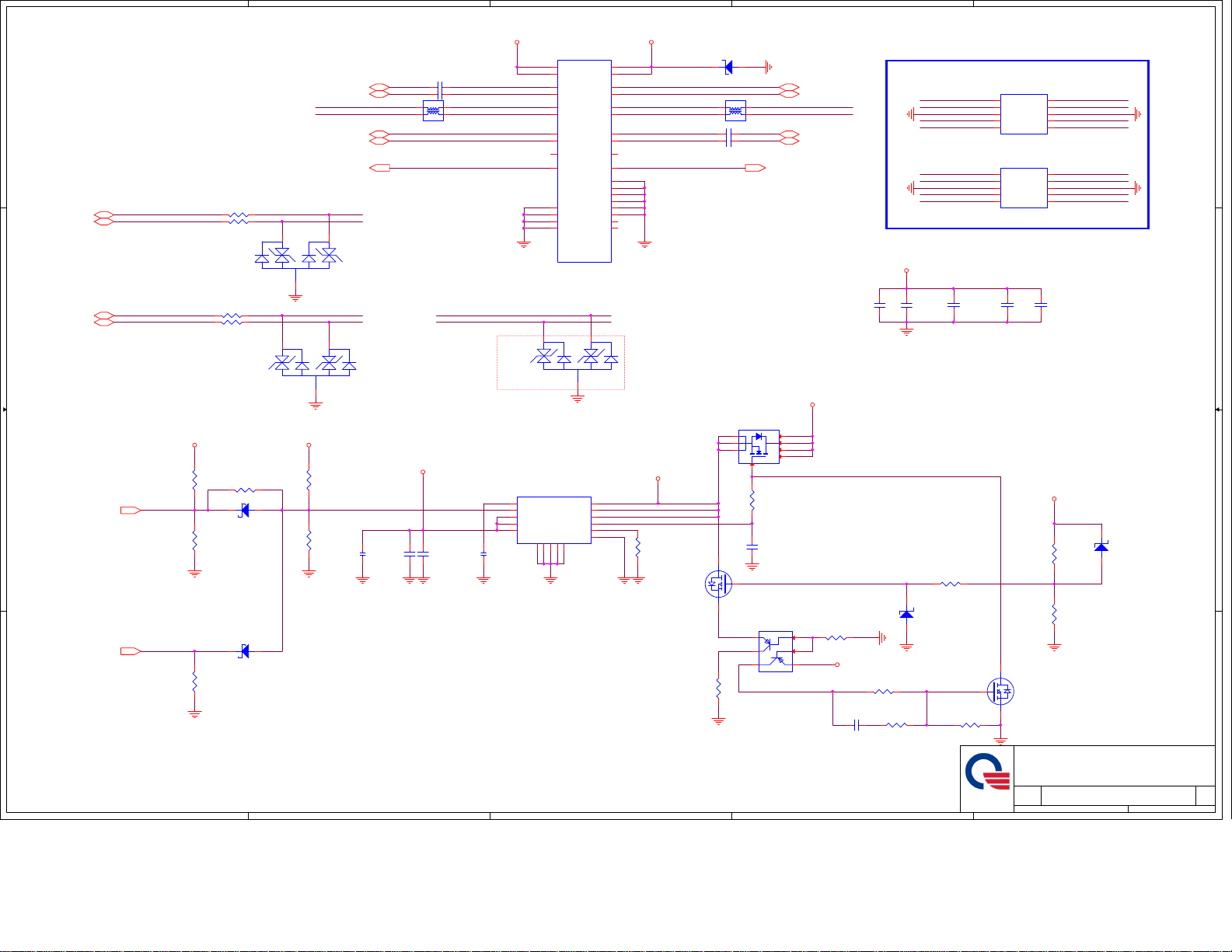
Task: Click the upper Schottky diode beside the left input port
Action: [x=244, y=510]
